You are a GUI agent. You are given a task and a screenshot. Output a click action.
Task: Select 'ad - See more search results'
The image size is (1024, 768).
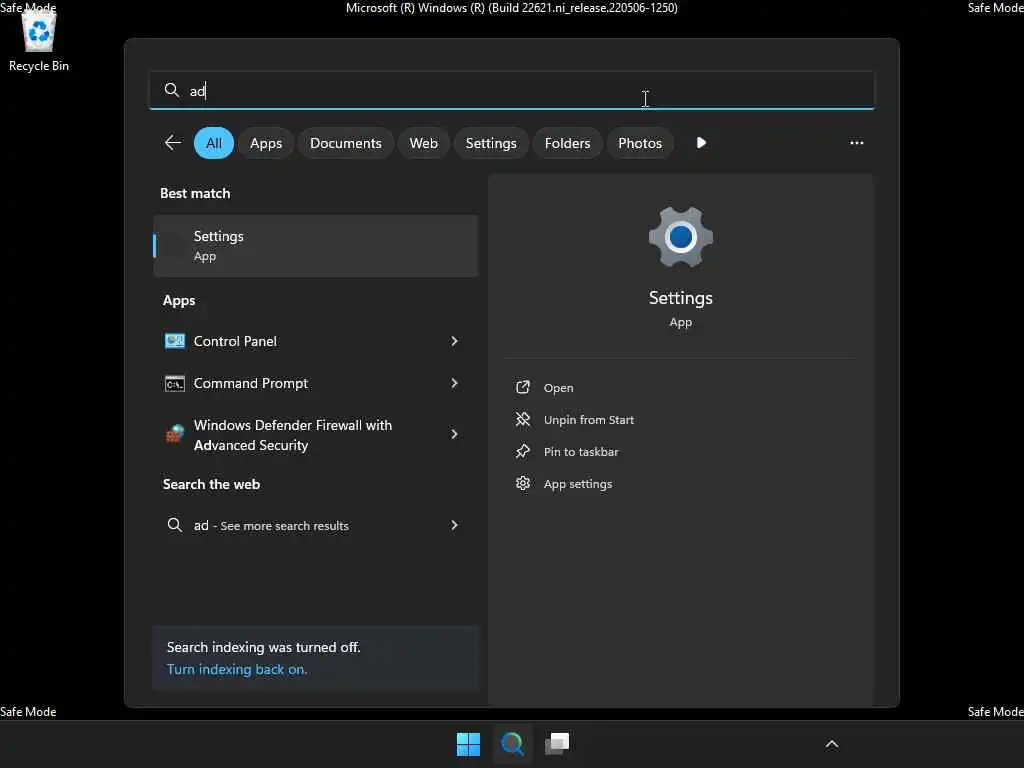(315, 525)
